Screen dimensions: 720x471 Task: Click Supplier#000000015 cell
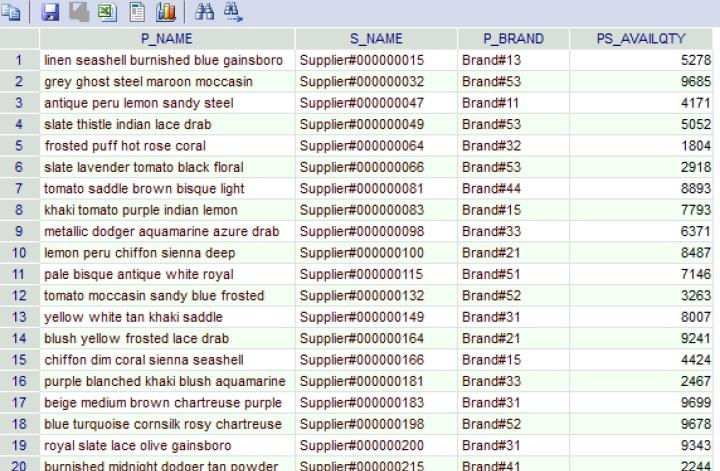tap(376, 60)
